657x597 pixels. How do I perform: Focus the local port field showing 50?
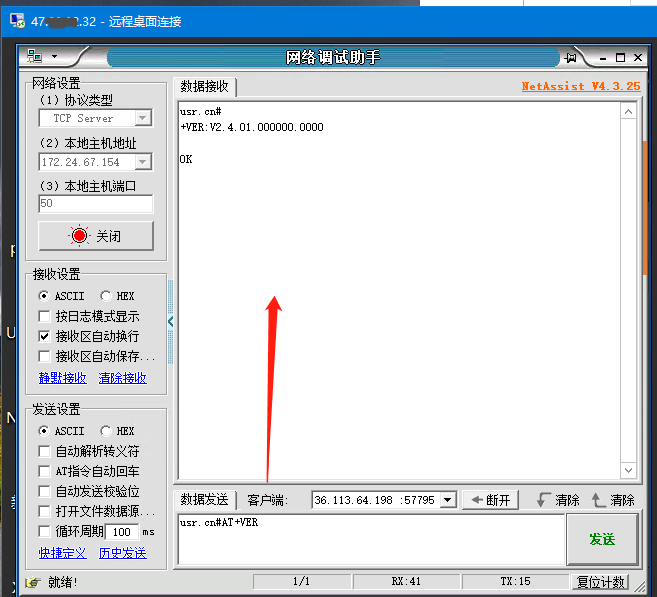pos(96,204)
